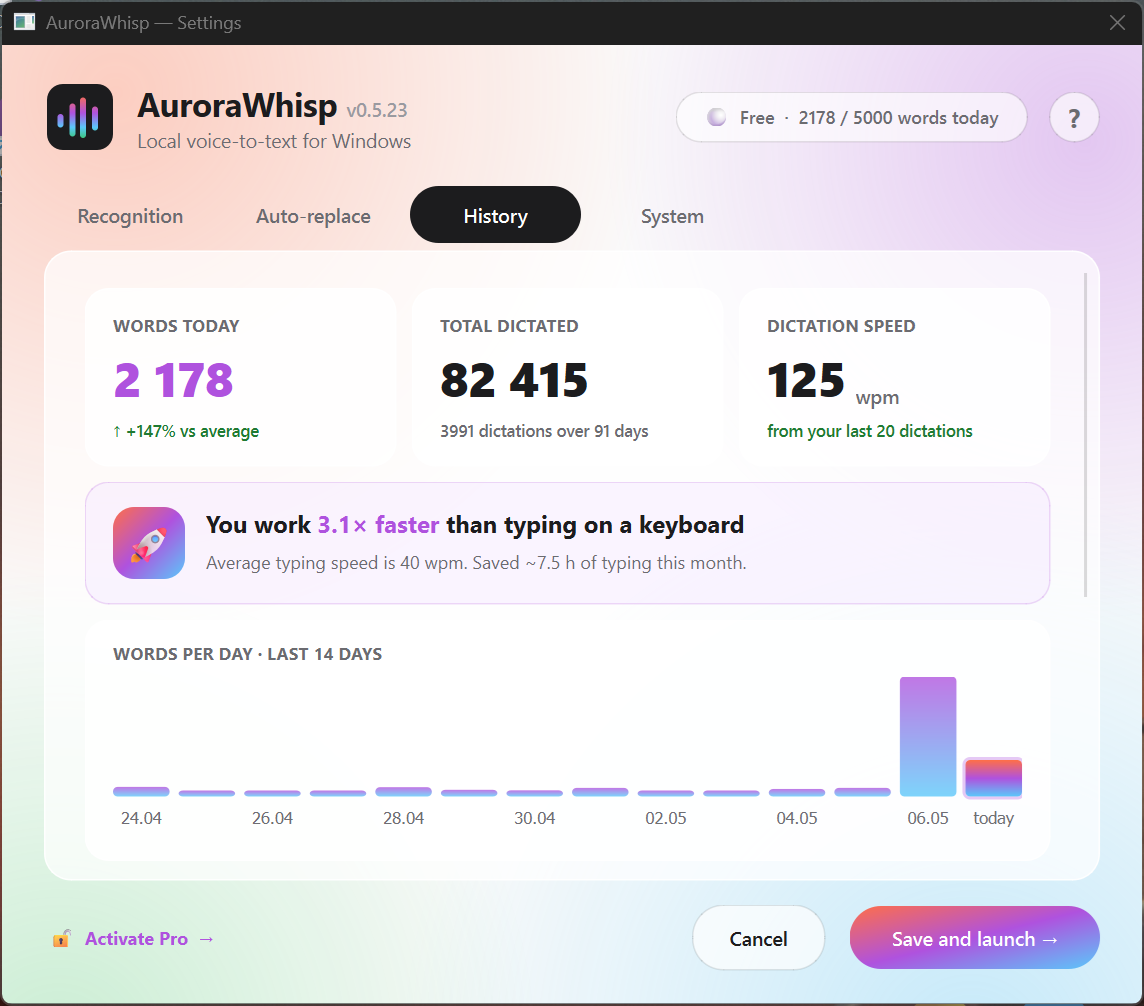Click 'Average typing speed is 40 wpm' line

coord(476,563)
